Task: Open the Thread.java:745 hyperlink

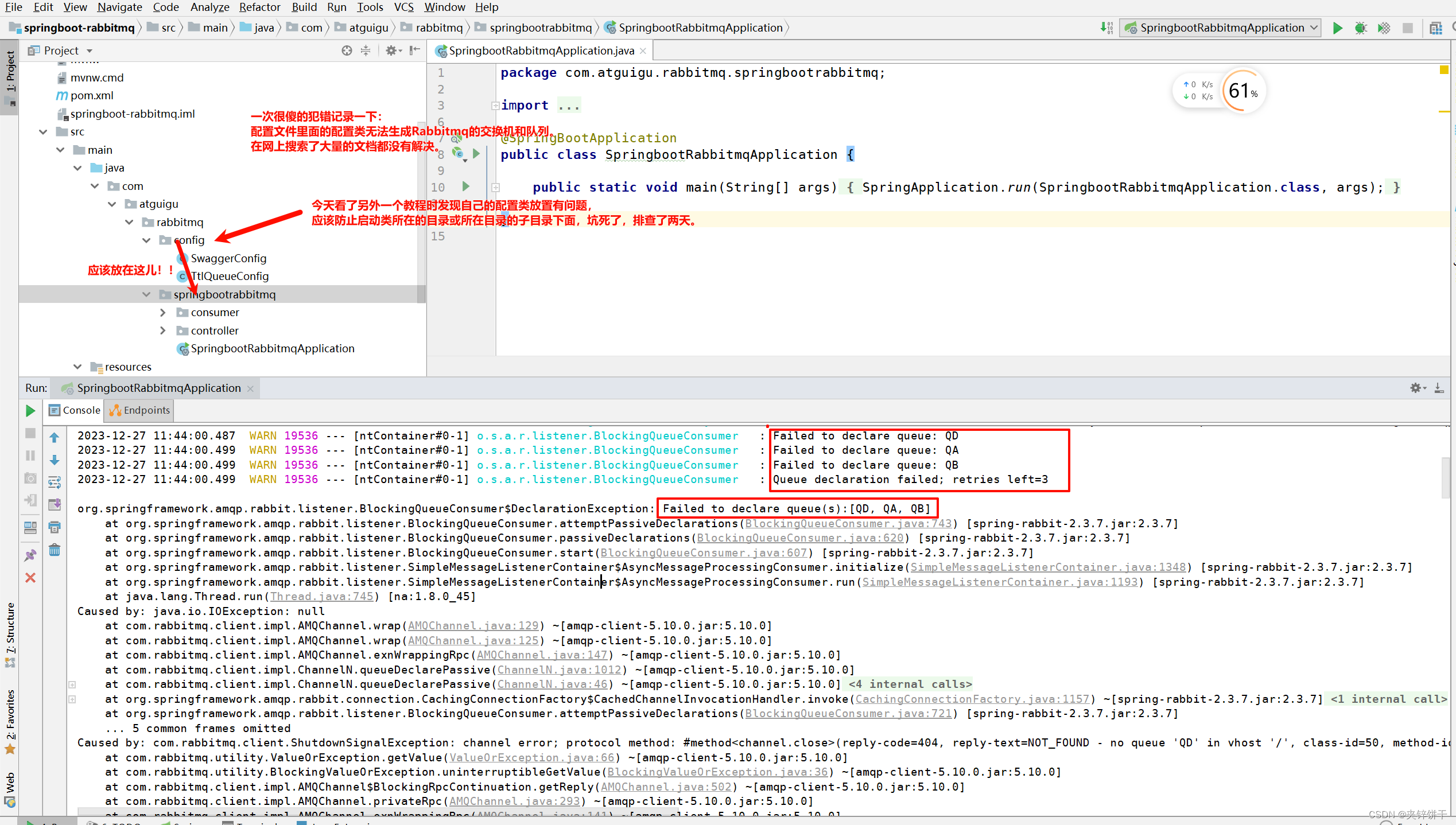Action: point(322,596)
